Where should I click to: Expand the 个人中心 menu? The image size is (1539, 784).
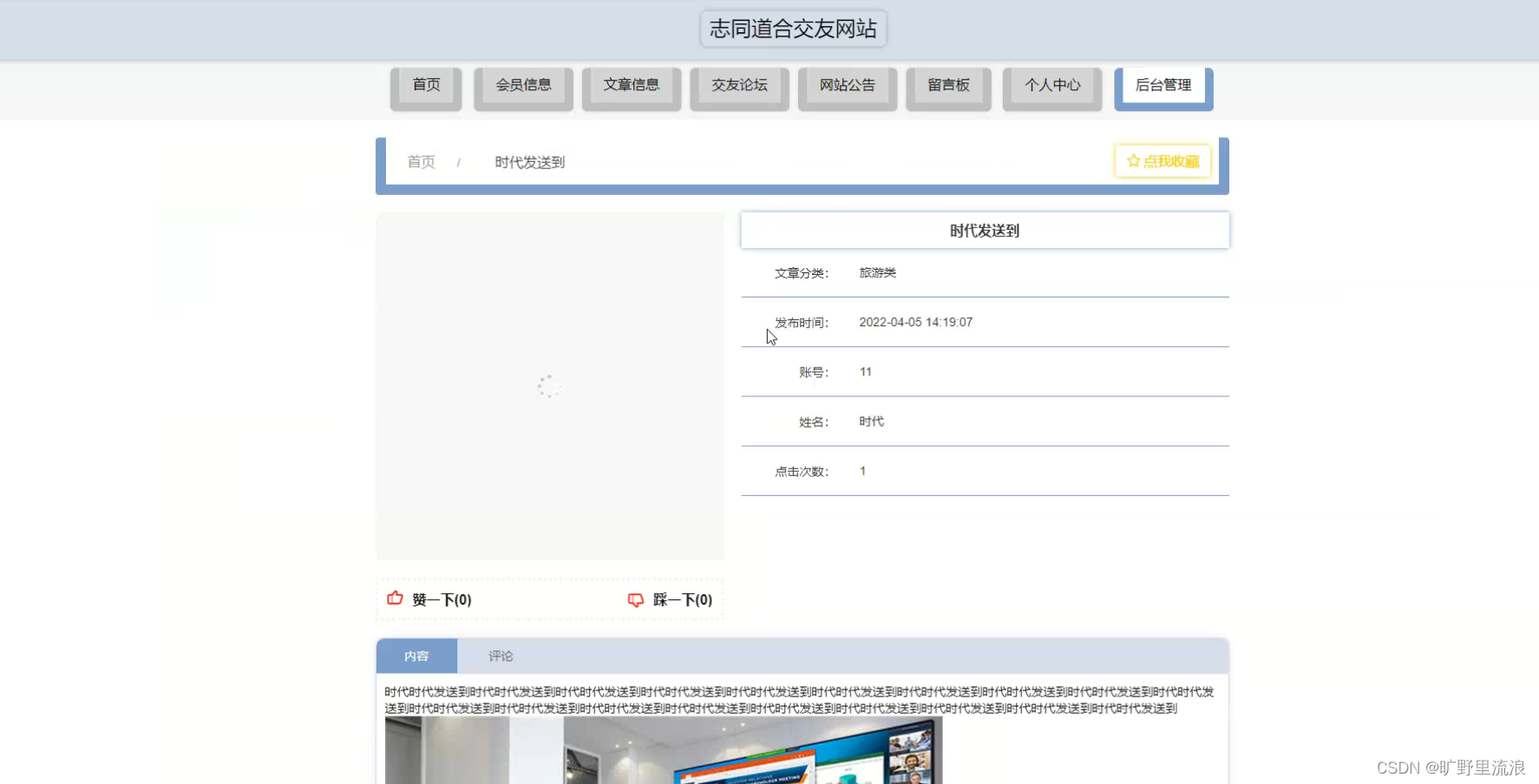click(x=1051, y=85)
